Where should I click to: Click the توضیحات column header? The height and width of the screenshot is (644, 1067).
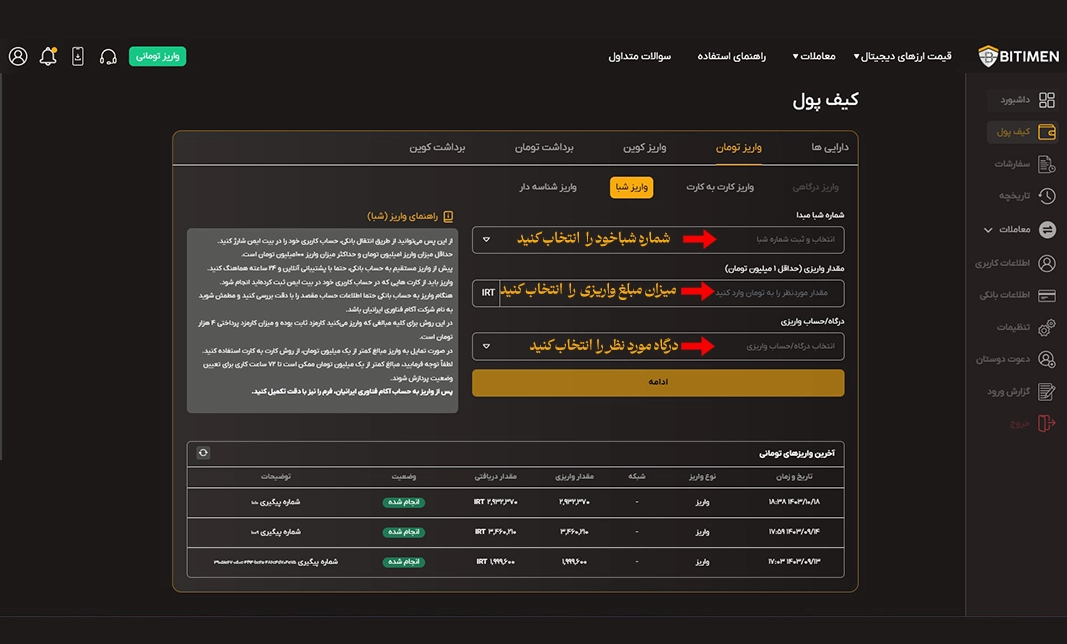(276, 477)
